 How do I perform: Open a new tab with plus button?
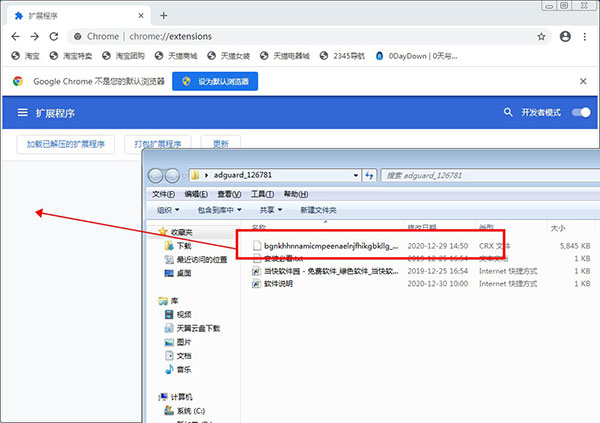(x=164, y=16)
